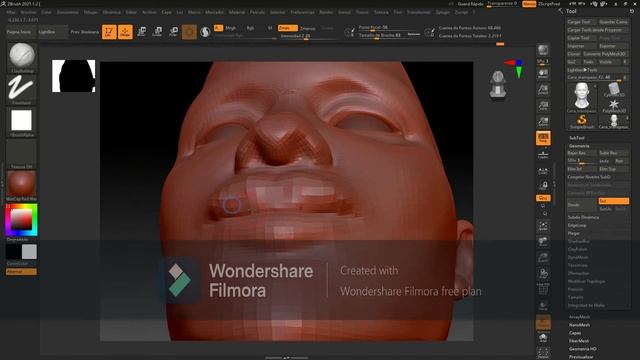The width and height of the screenshot is (640, 360).
Task: Open the Película menu
Action: tap(257, 12)
